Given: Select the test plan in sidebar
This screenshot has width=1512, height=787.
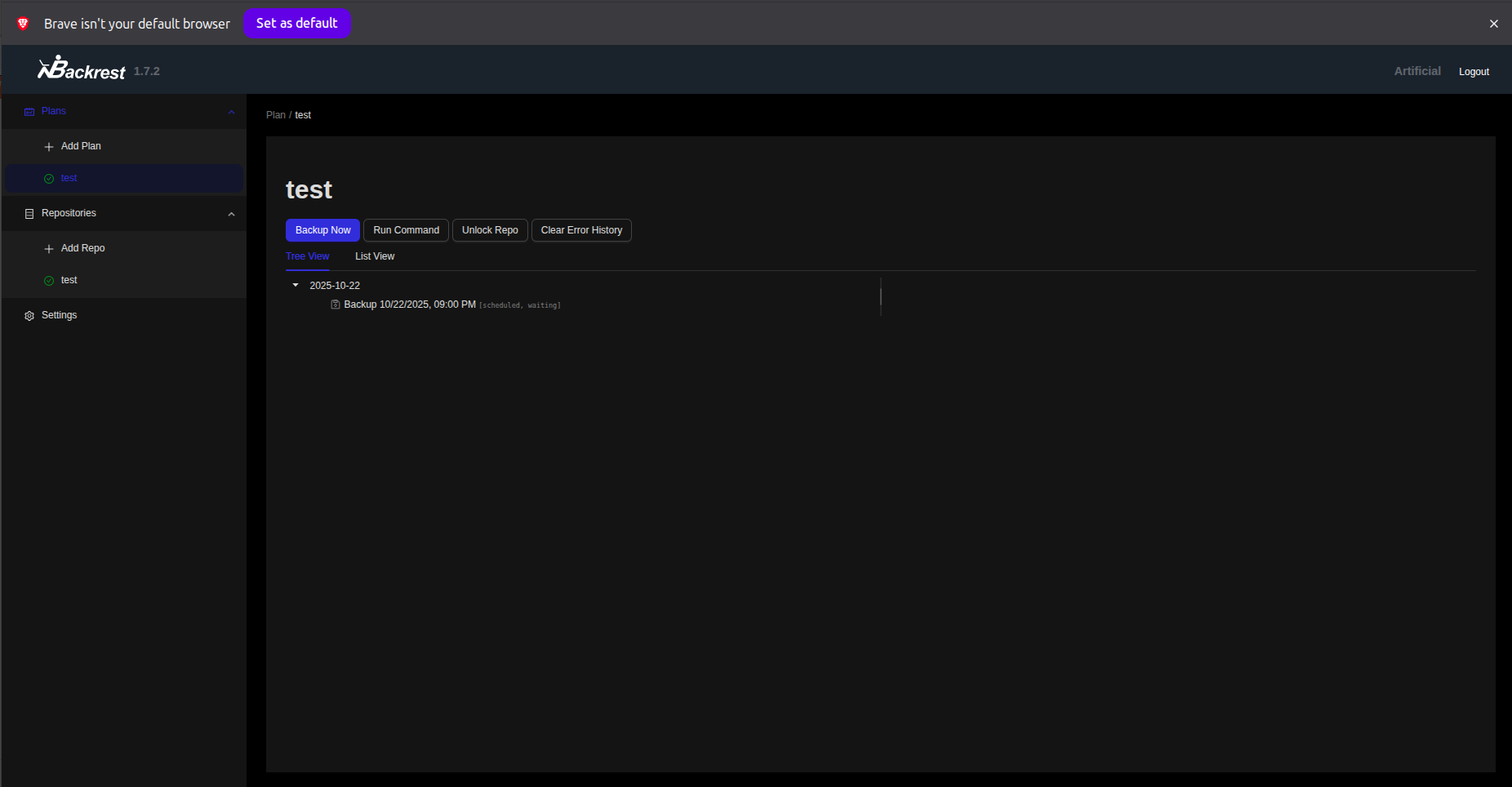Looking at the screenshot, I should point(124,178).
